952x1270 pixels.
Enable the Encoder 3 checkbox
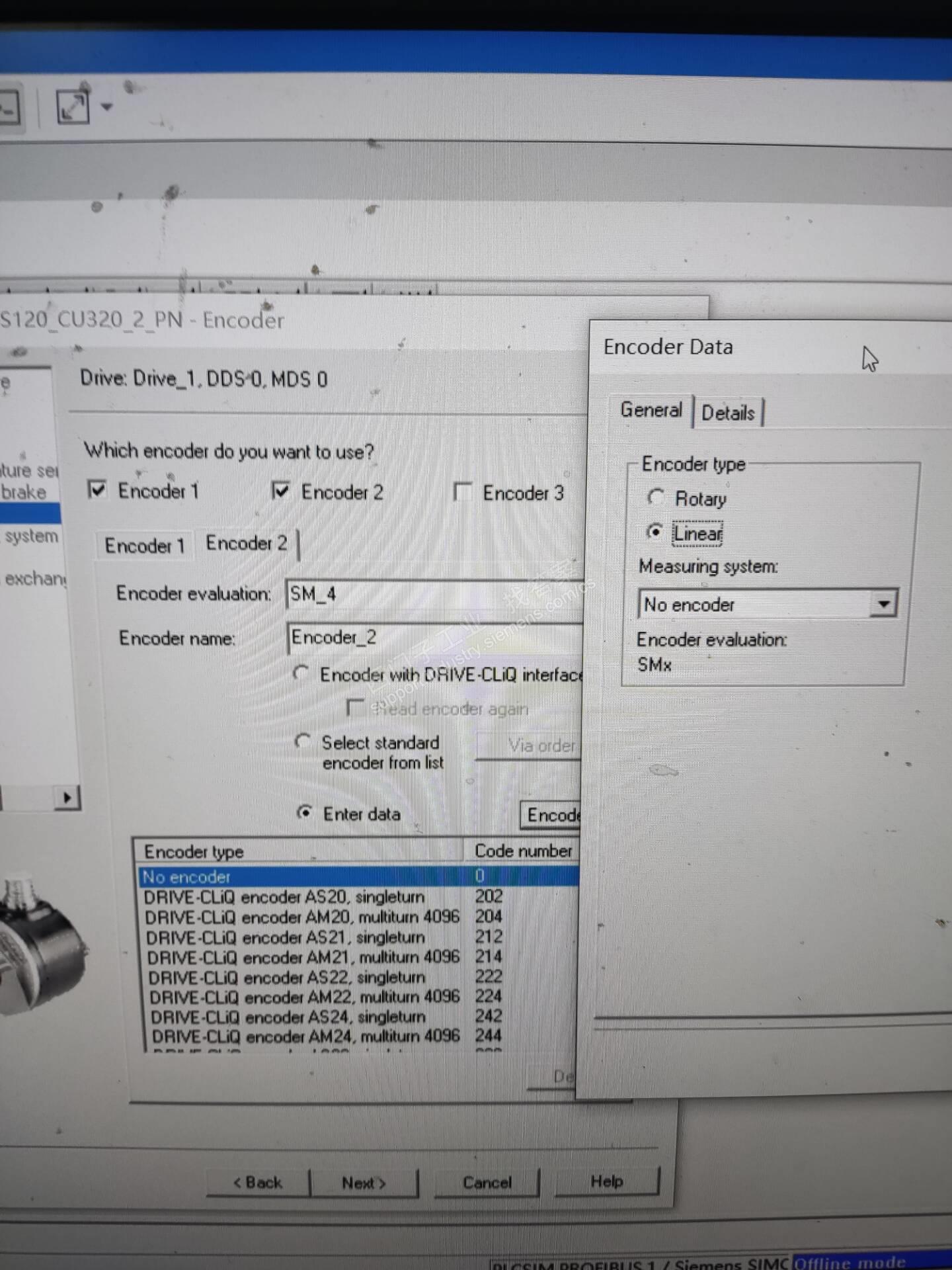[x=462, y=491]
